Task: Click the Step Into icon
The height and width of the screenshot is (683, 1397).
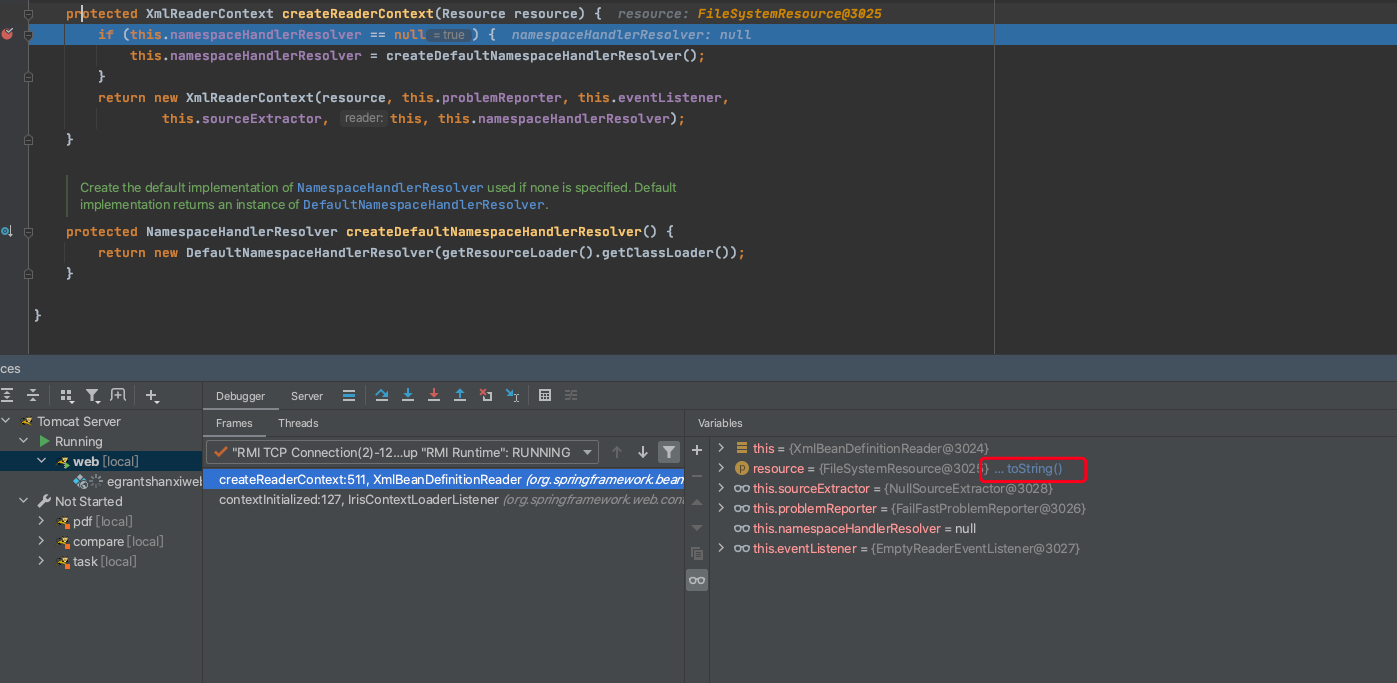Action: click(x=407, y=395)
